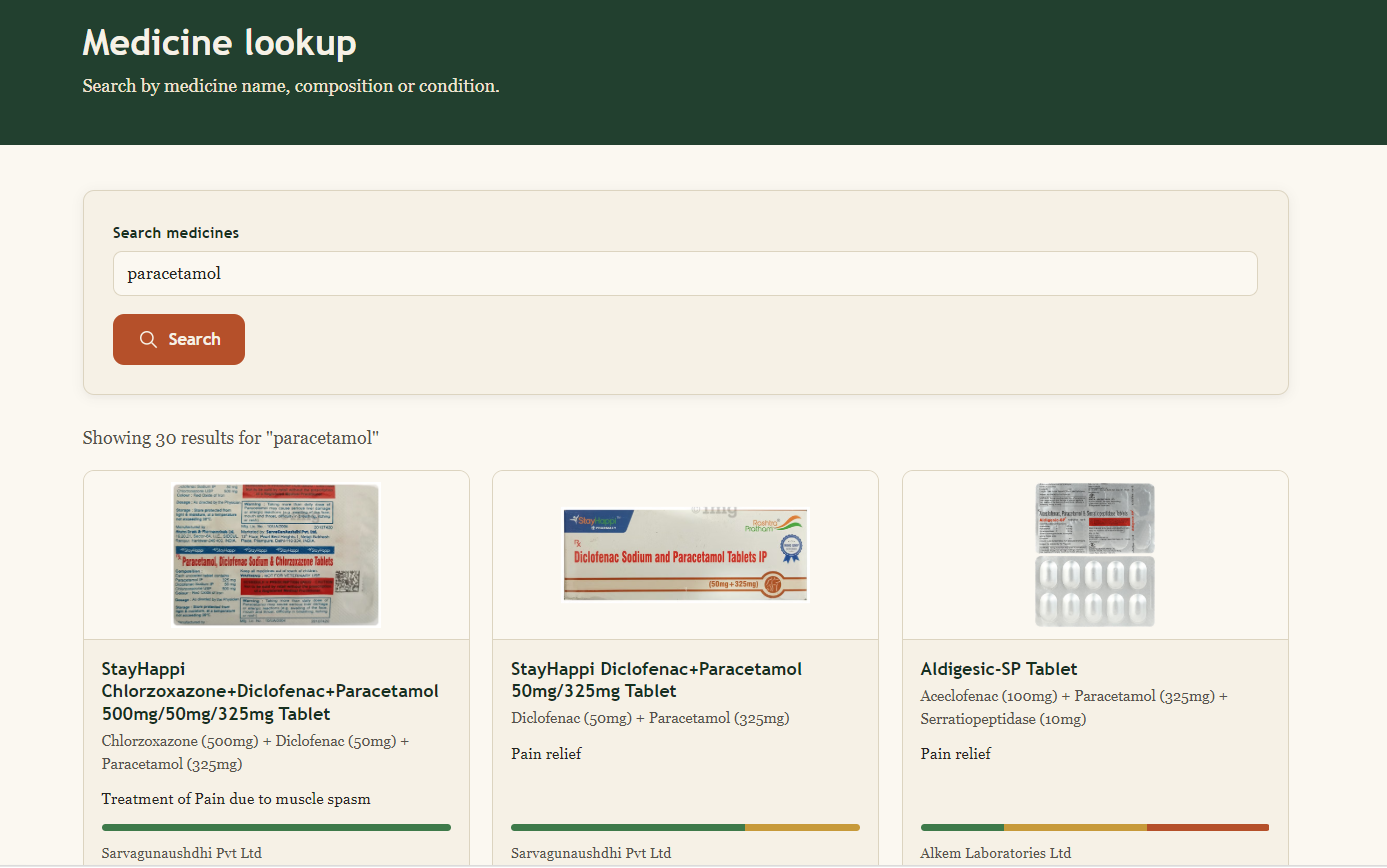Click 'Sarvagunaushdhi Pvt Ltd' under the Diclofenac+Paracetamol card
This screenshot has height=868, width=1387.
(591, 853)
